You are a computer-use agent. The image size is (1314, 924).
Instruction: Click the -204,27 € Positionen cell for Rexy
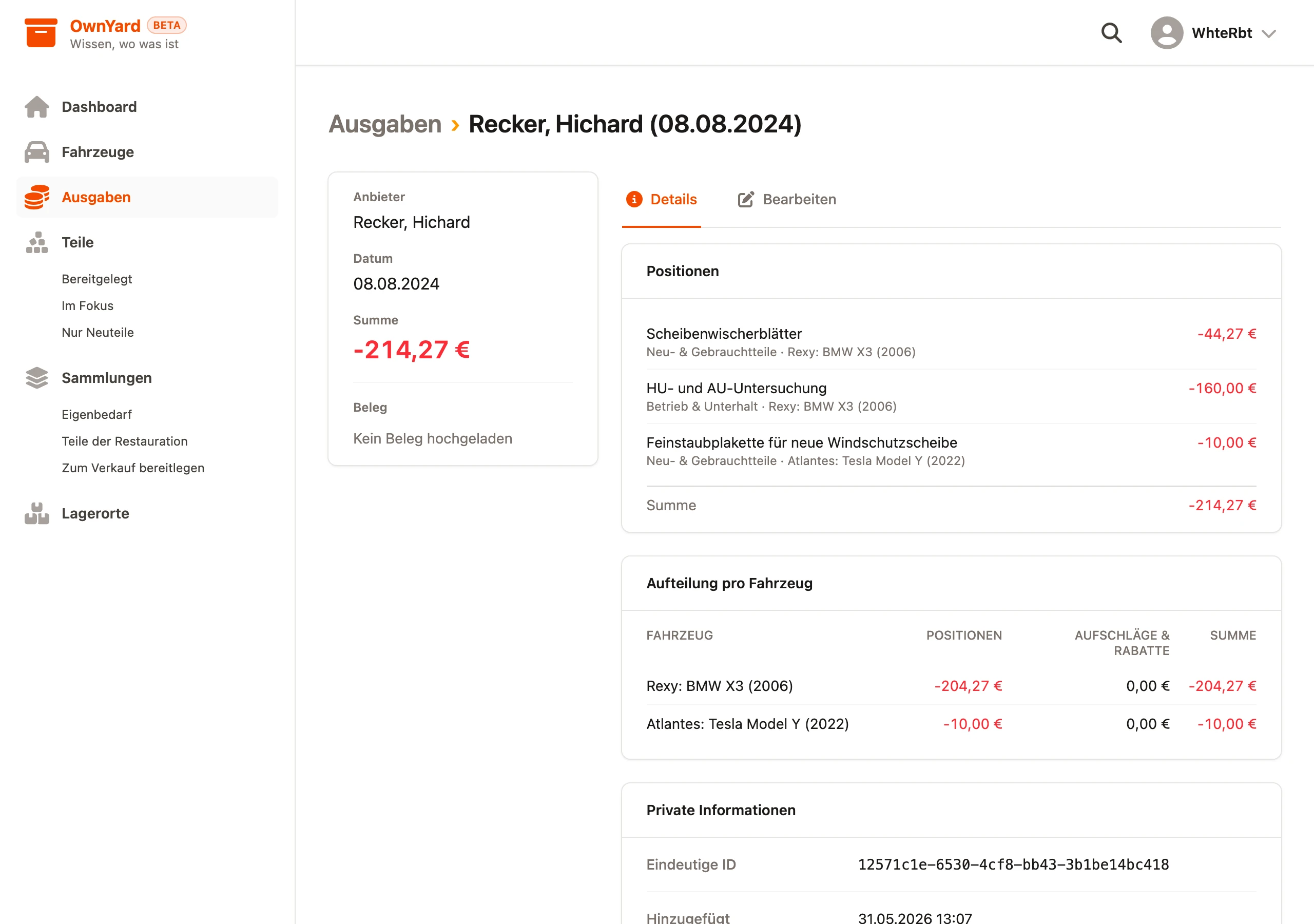968,686
